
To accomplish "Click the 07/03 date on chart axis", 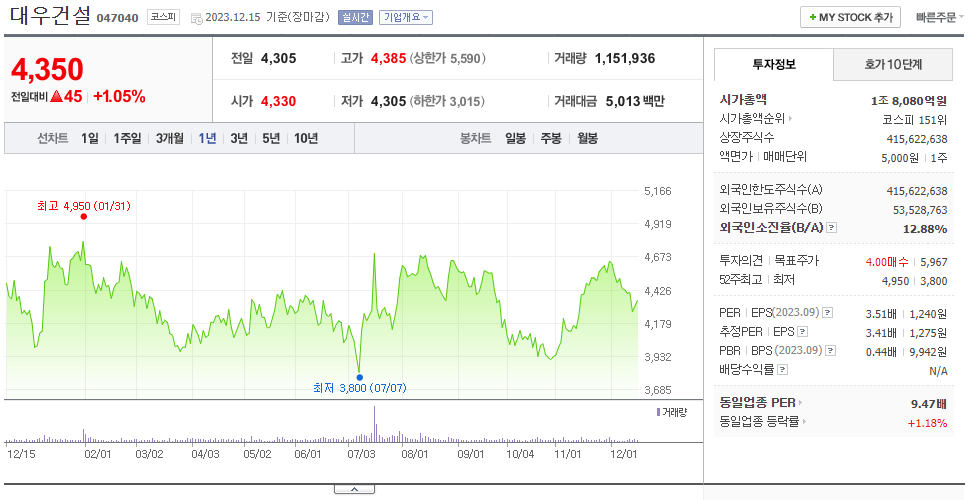I will click(362, 454).
